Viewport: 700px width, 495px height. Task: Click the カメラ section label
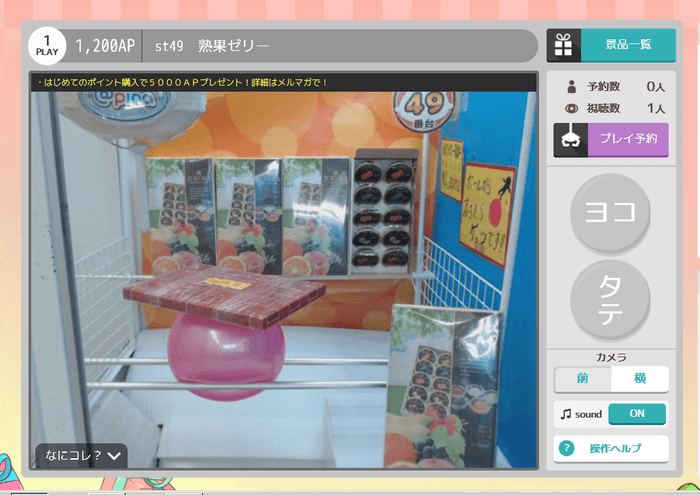click(x=611, y=357)
